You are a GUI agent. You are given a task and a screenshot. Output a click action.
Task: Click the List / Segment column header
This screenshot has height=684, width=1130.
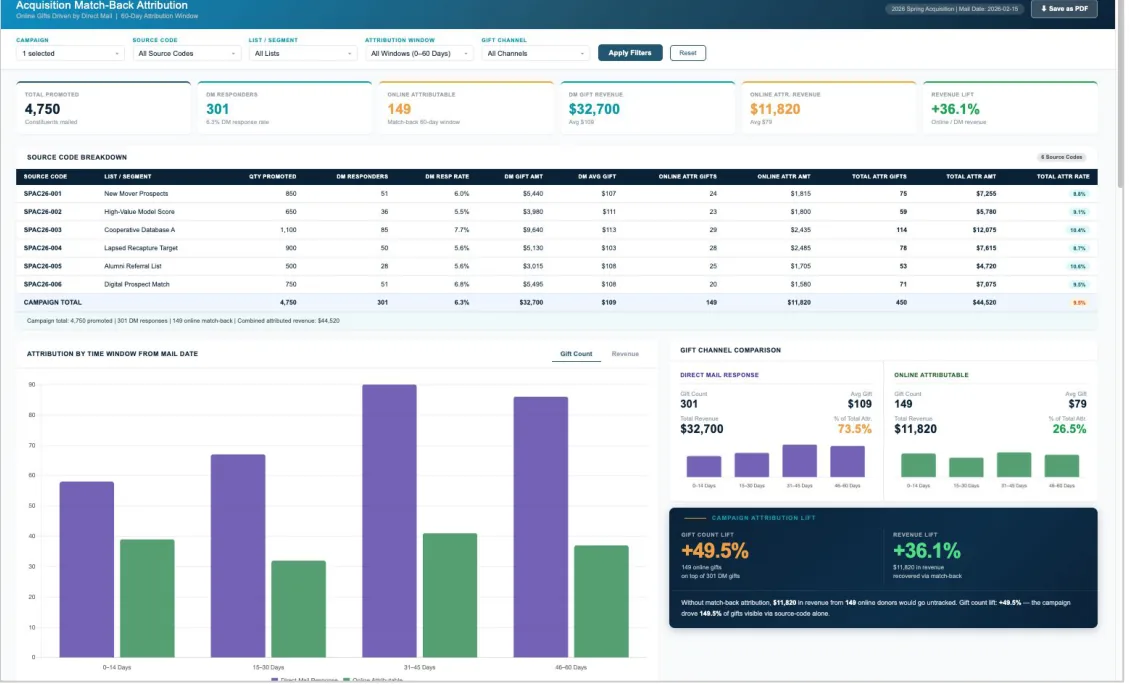coord(128,177)
